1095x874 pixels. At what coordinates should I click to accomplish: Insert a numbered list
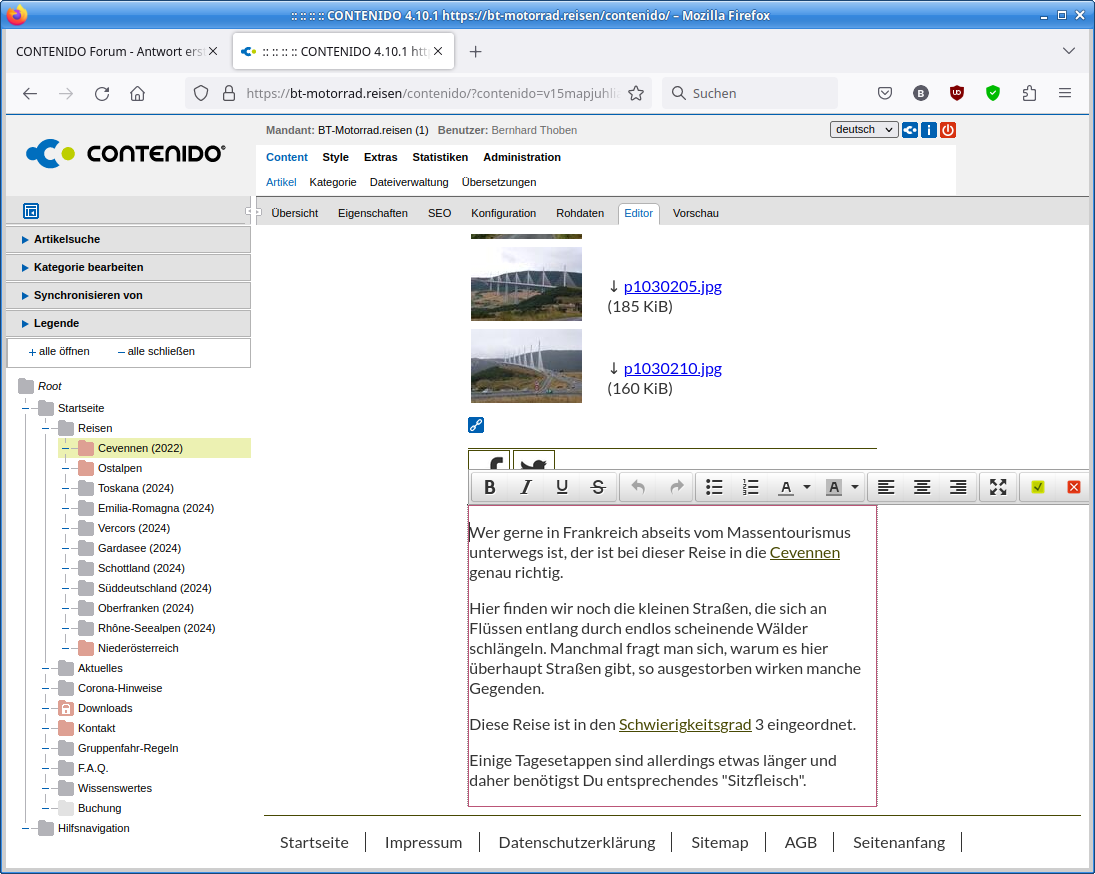tap(750, 487)
